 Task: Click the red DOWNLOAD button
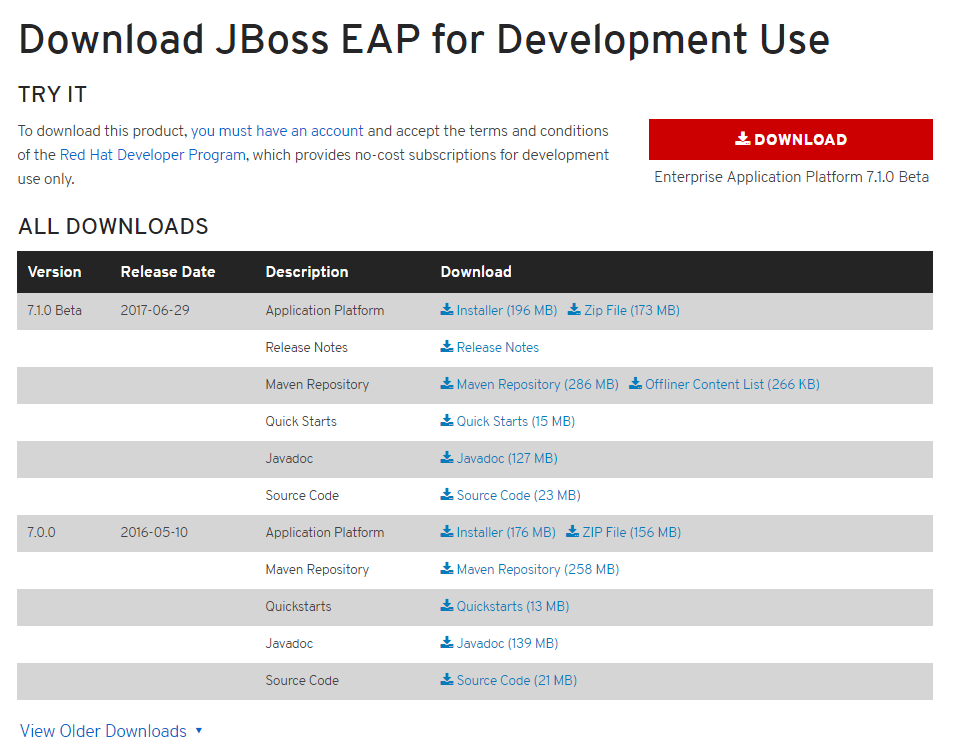(x=790, y=139)
